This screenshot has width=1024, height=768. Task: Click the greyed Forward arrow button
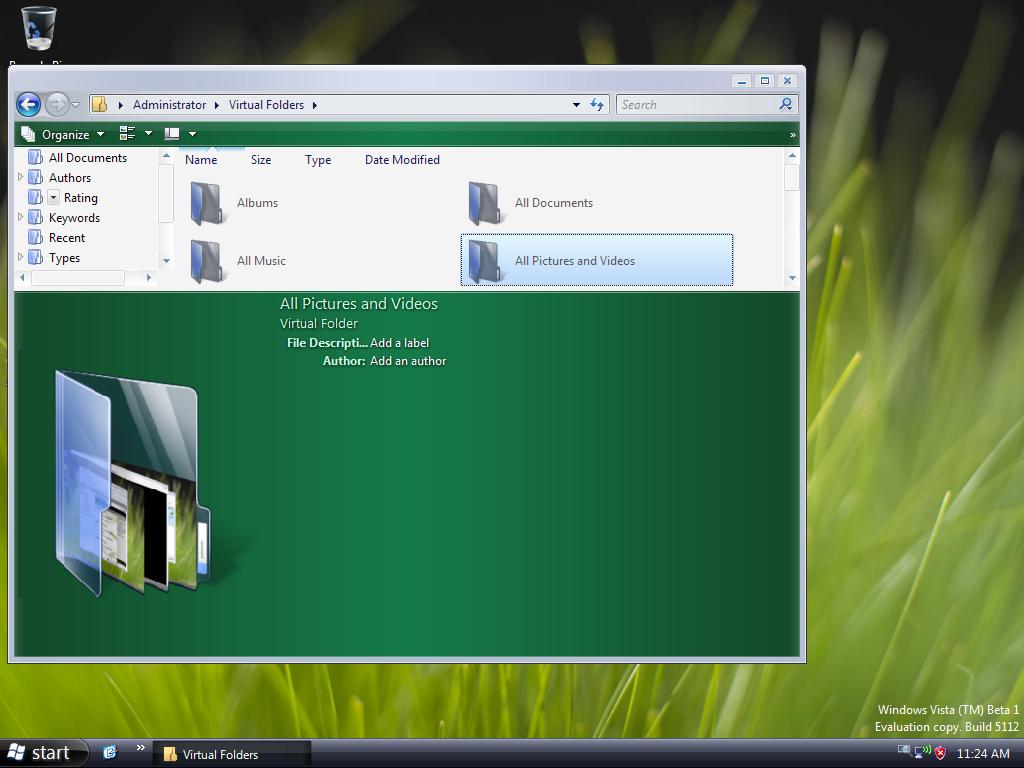coord(57,104)
